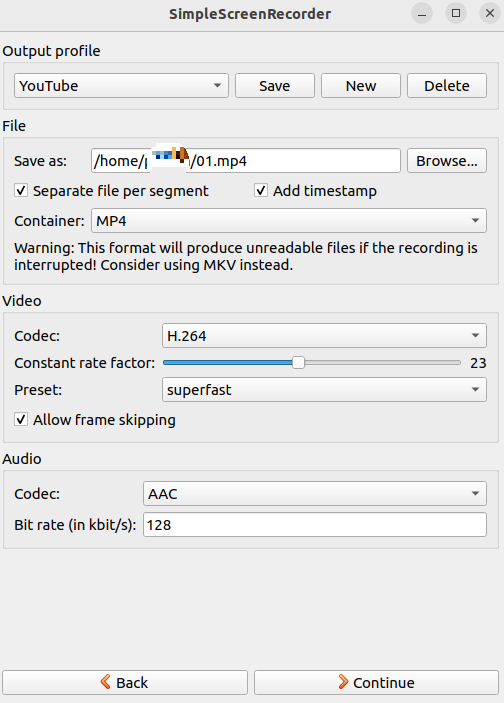Click the Save as file path field

coord(246,161)
